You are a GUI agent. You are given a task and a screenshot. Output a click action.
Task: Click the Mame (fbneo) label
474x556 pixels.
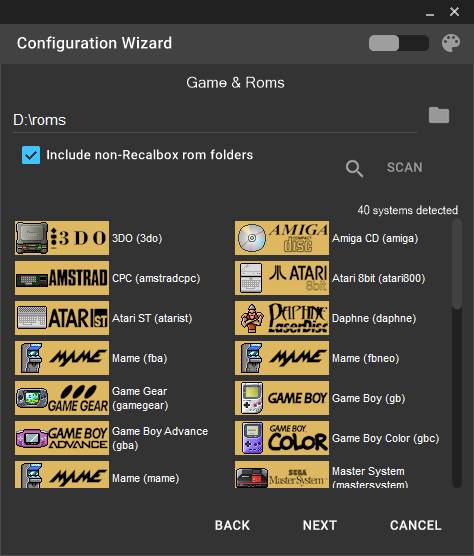click(x=366, y=358)
